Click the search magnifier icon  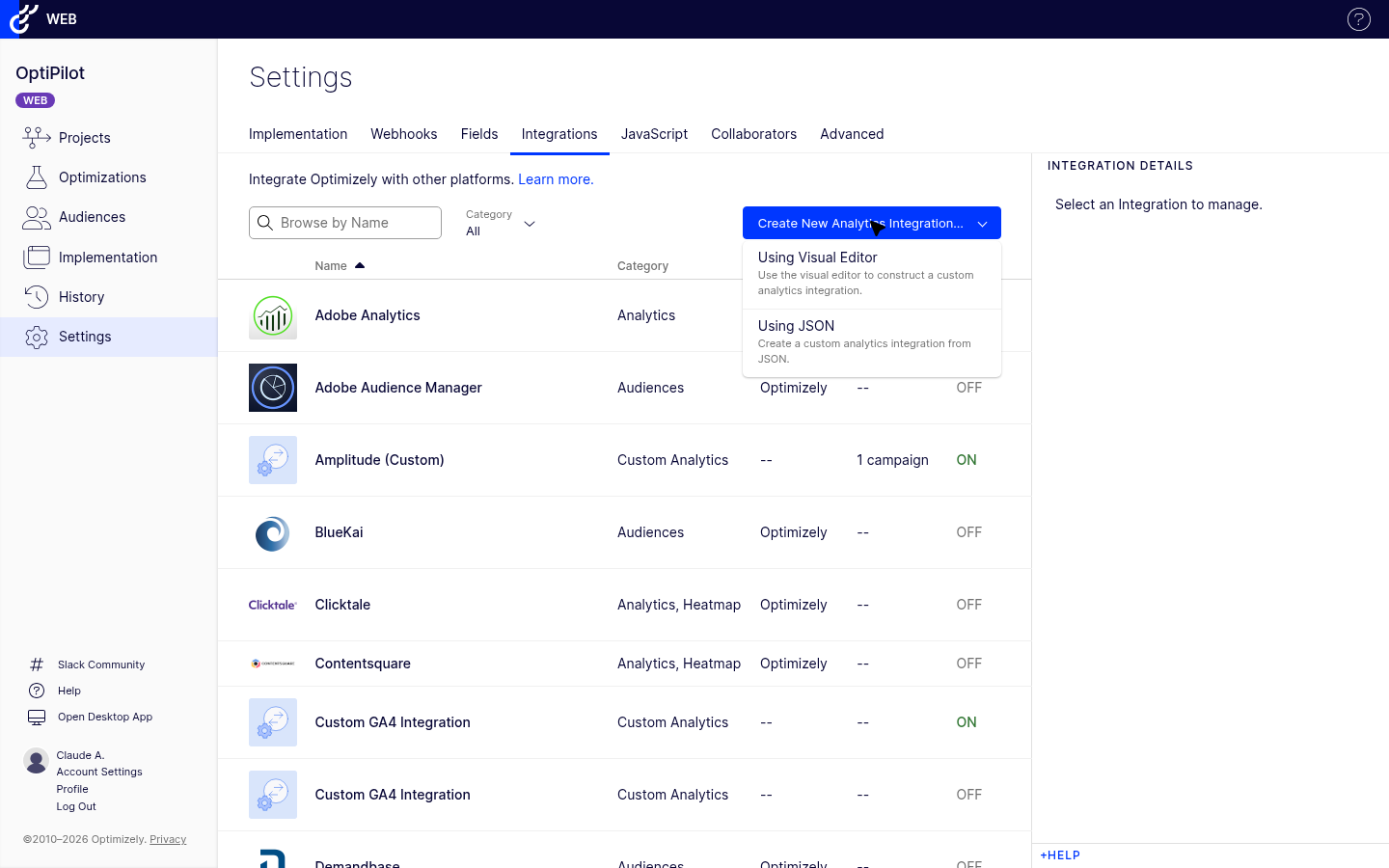(x=265, y=223)
